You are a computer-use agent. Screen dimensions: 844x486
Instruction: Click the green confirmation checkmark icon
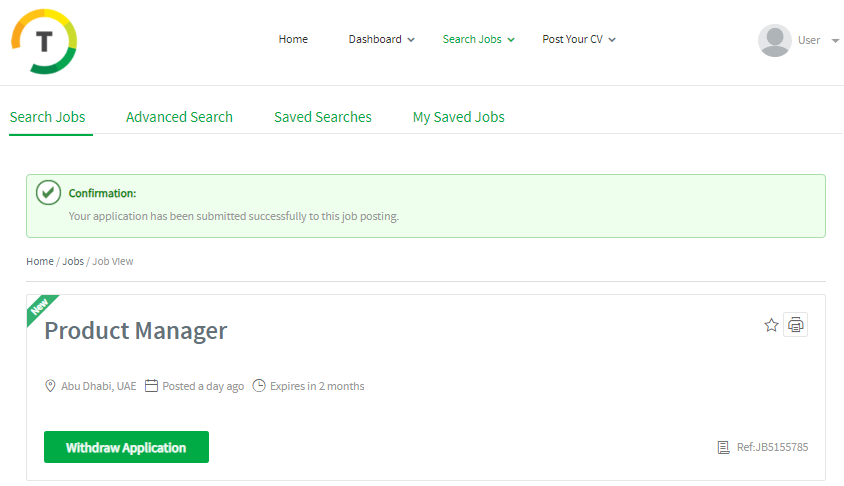pyautogui.click(x=48, y=193)
